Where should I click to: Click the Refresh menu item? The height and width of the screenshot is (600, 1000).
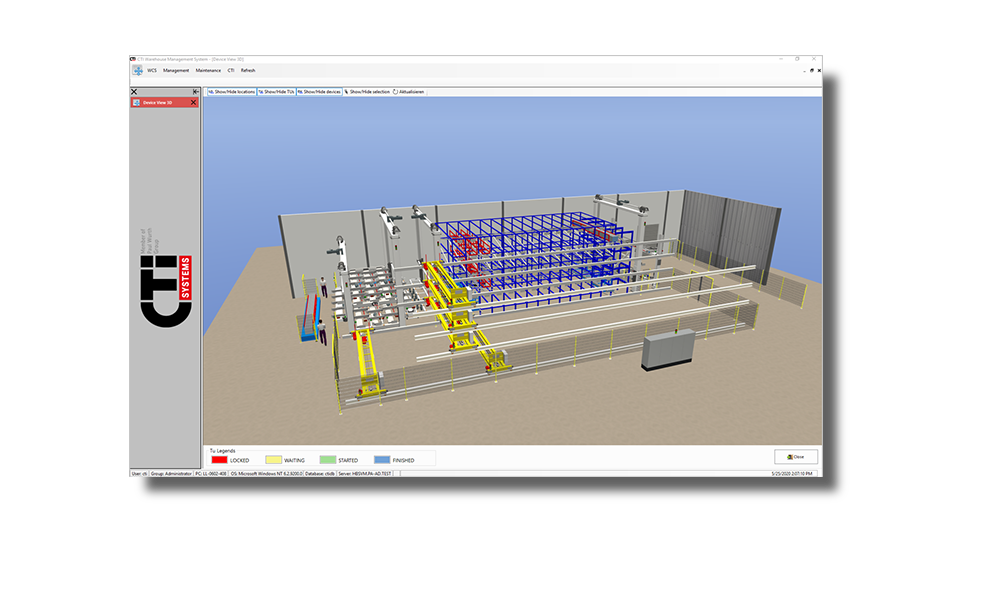coord(248,71)
